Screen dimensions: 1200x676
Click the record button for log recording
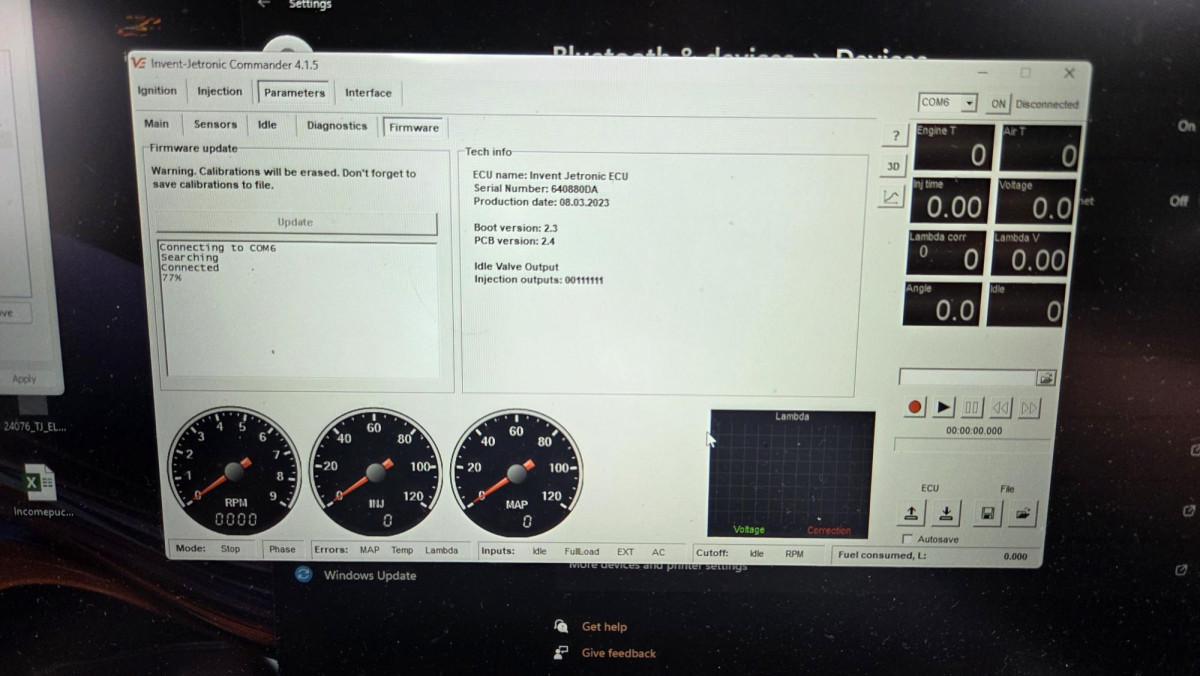pyautogui.click(x=914, y=407)
